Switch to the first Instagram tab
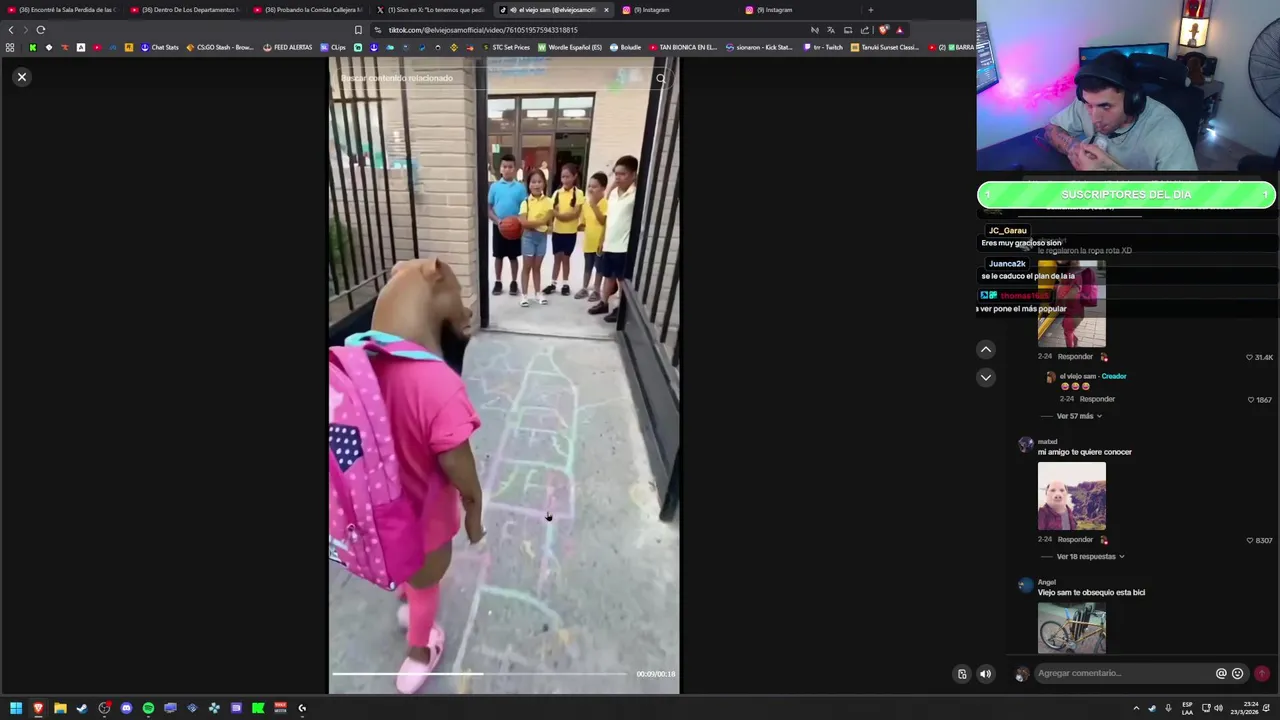The width and height of the screenshot is (1280, 720). tap(678, 10)
